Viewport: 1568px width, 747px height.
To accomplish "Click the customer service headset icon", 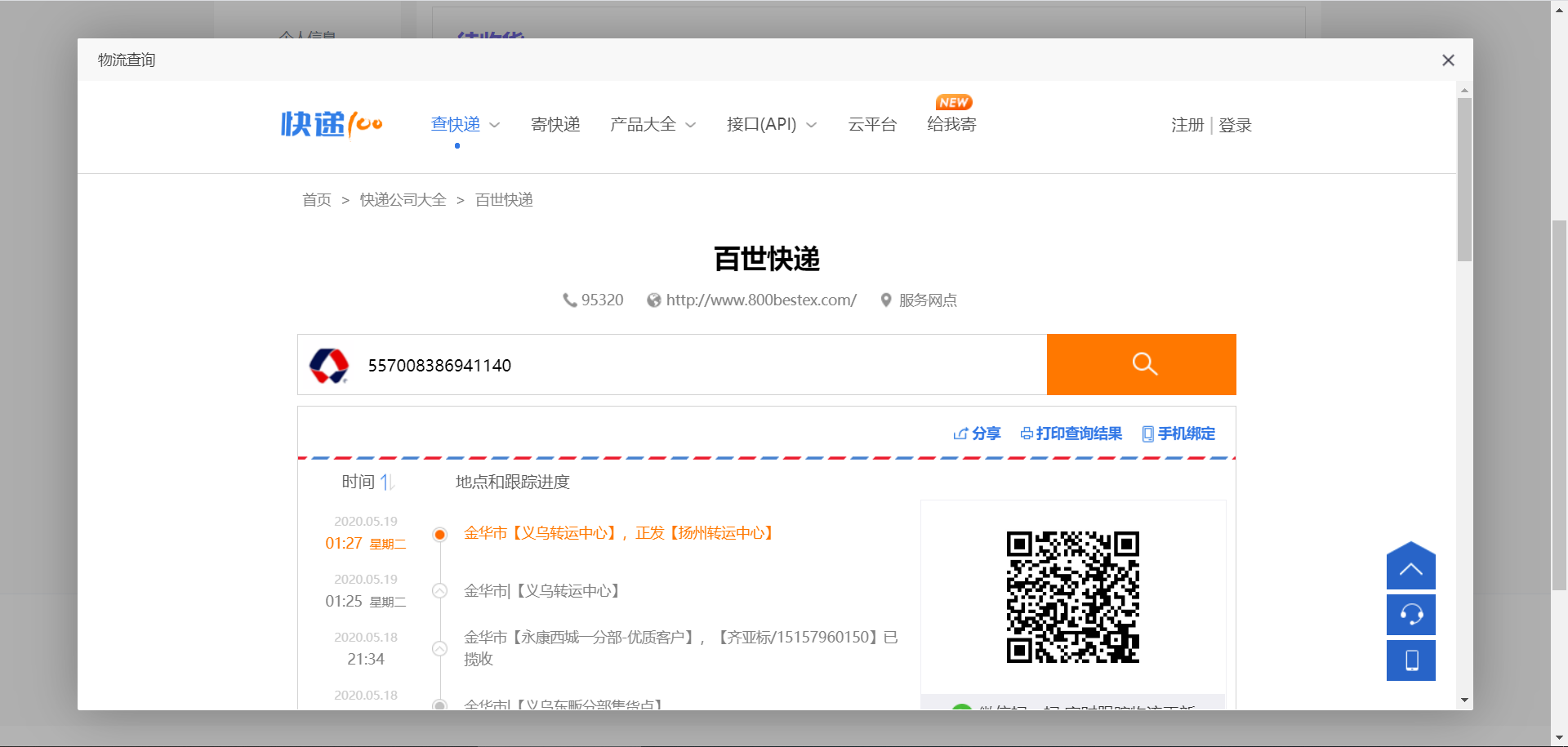I will pos(1411,615).
